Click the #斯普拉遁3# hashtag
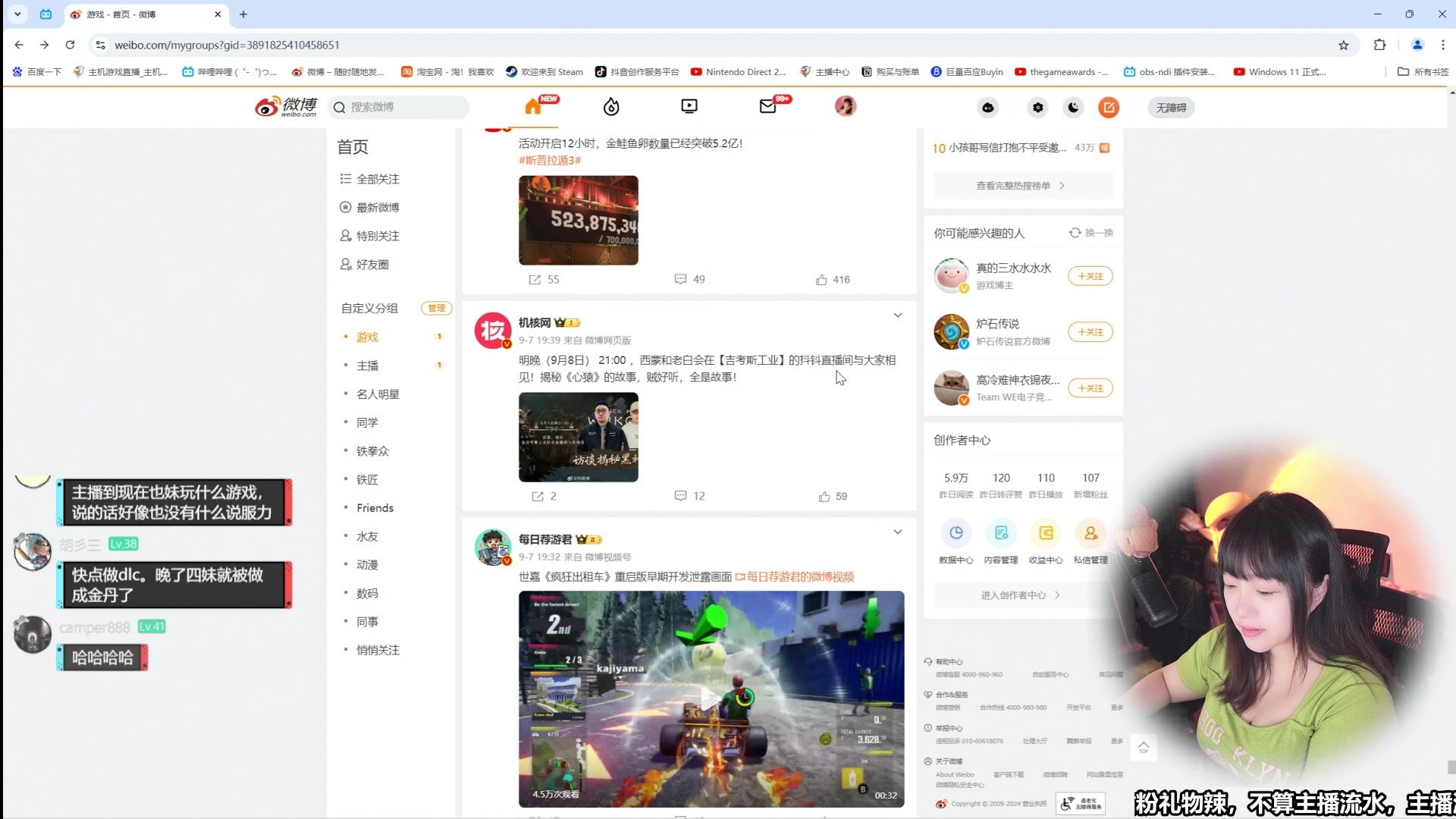 [550, 160]
